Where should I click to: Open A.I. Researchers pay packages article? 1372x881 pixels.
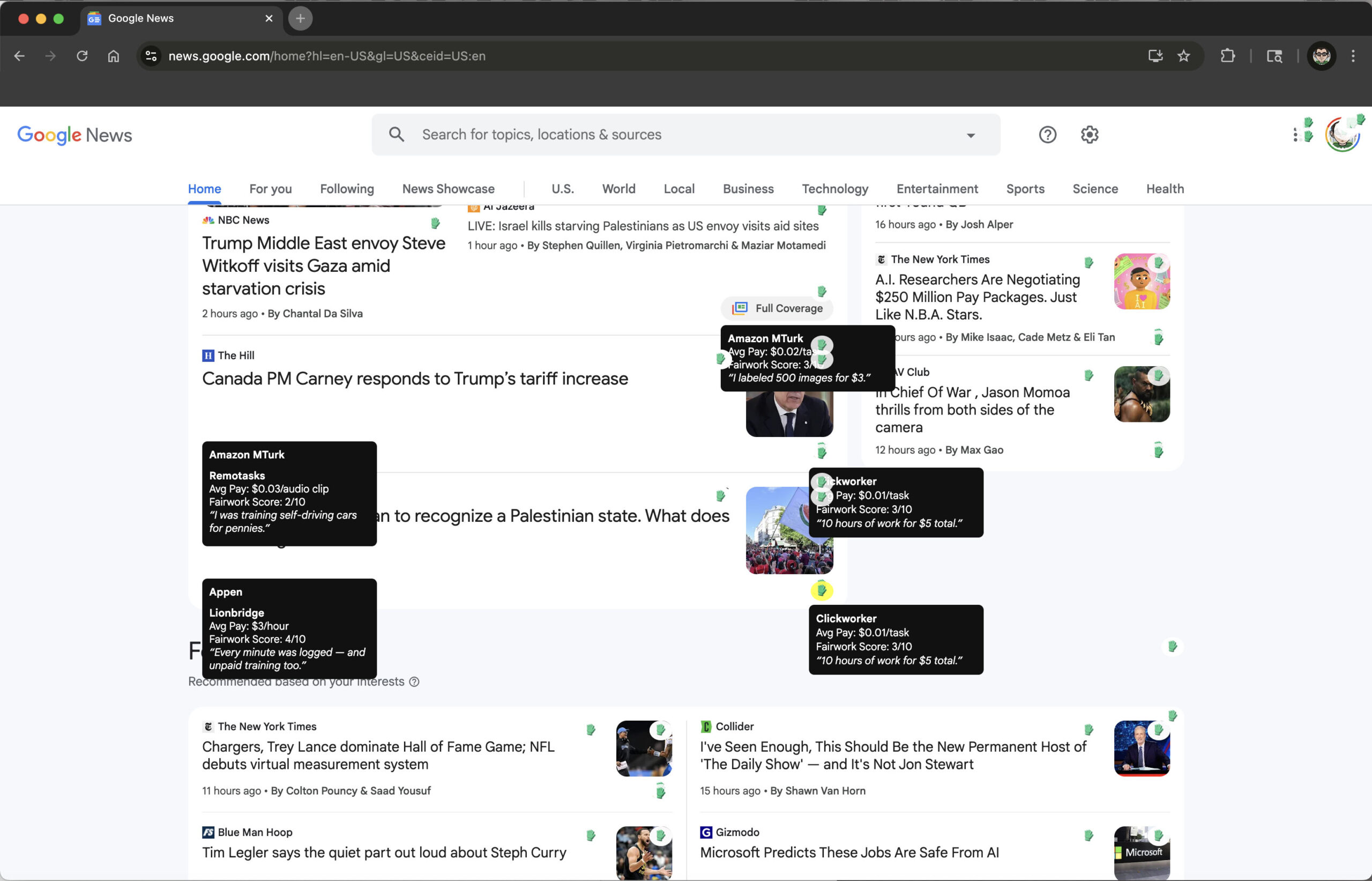click(x=977, y=297)
